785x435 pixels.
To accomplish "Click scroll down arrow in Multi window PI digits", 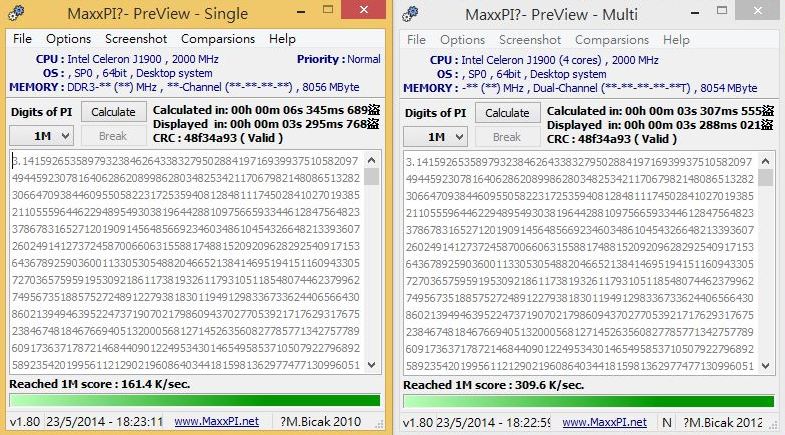I will (x=765, y=366).
